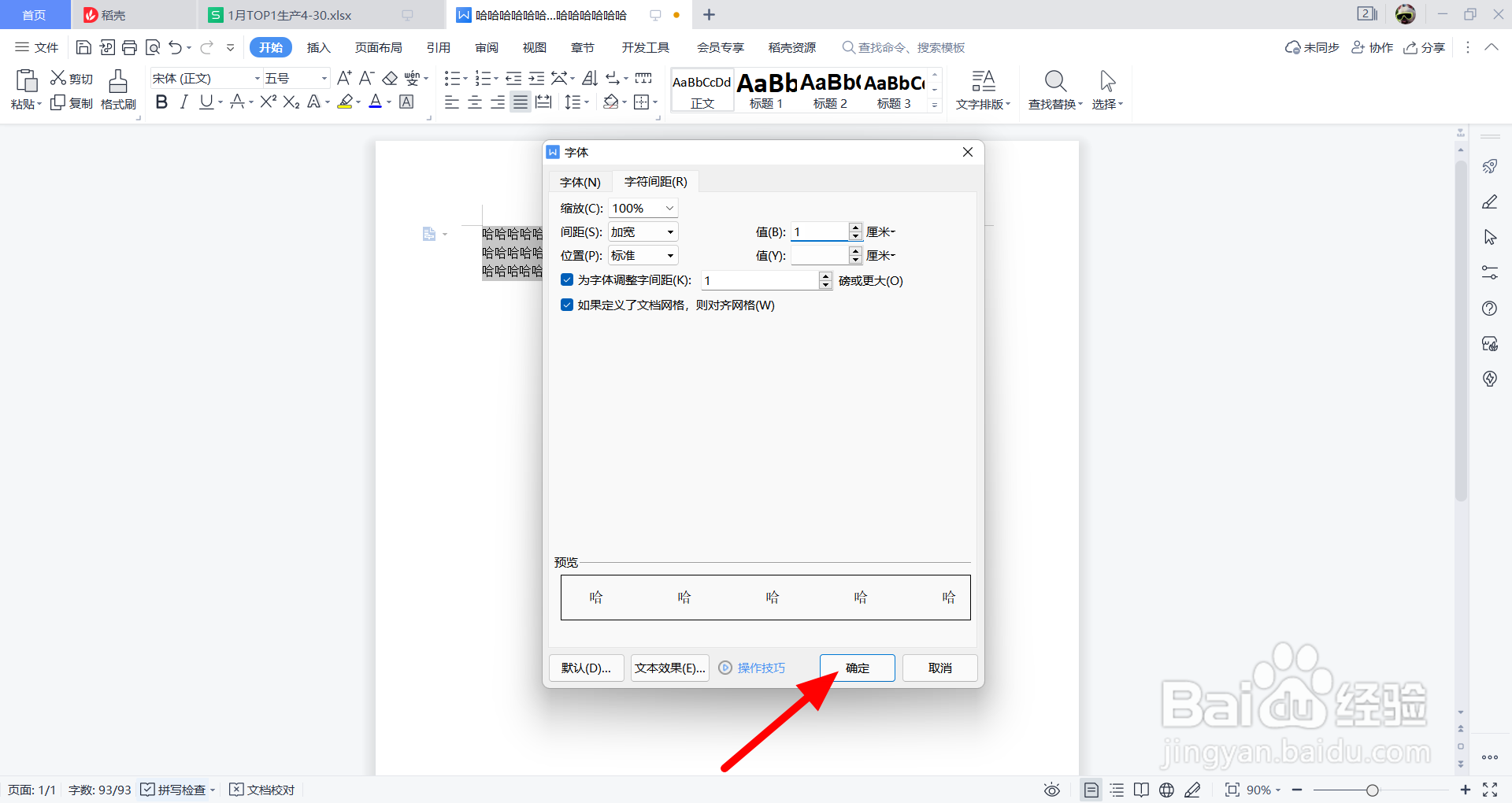
Task: Click the superscript x² icon
Action: [267, 102]
